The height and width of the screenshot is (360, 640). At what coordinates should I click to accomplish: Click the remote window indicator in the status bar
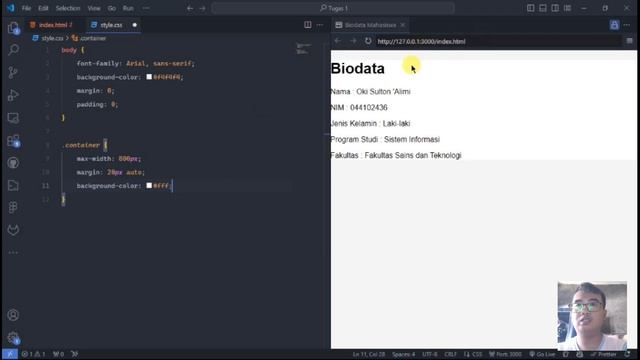tap(10, 354)
